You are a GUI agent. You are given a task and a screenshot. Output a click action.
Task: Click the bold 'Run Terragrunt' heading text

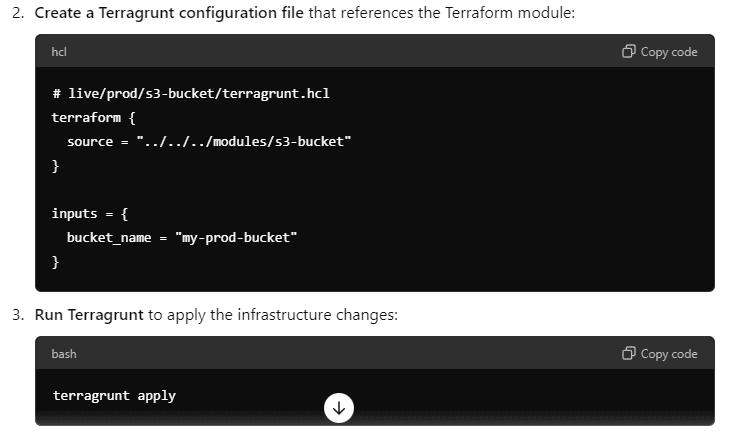[89, 315]
